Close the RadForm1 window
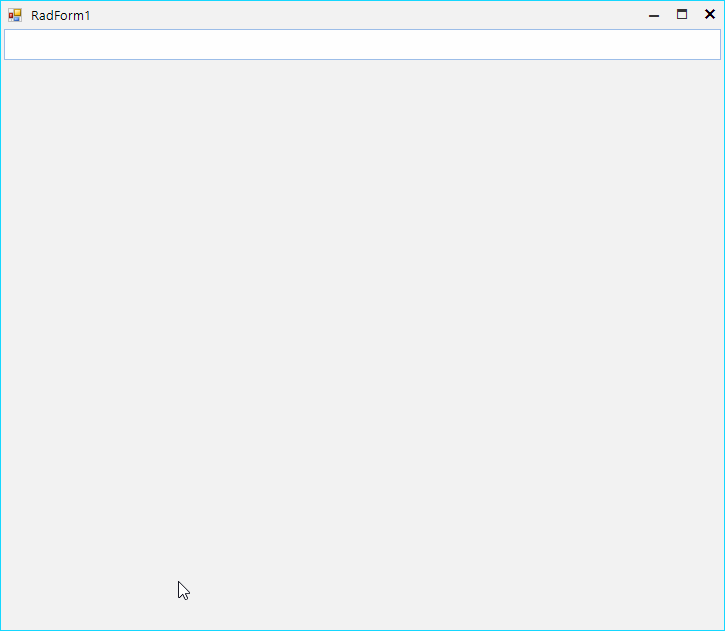The height and width of the screenshot is (631, 725). click(710, 15)
